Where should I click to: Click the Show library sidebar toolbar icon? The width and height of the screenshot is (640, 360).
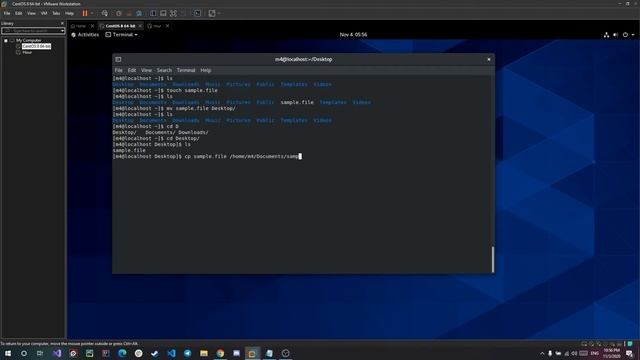click(x=153, y=13)
